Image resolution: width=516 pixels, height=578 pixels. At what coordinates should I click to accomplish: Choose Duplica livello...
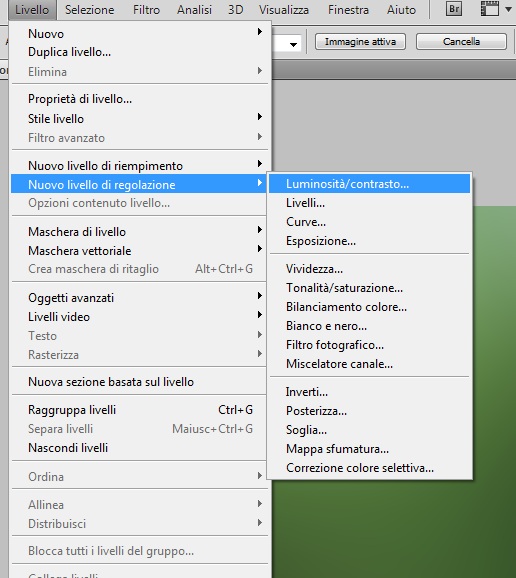pos(140,52)
